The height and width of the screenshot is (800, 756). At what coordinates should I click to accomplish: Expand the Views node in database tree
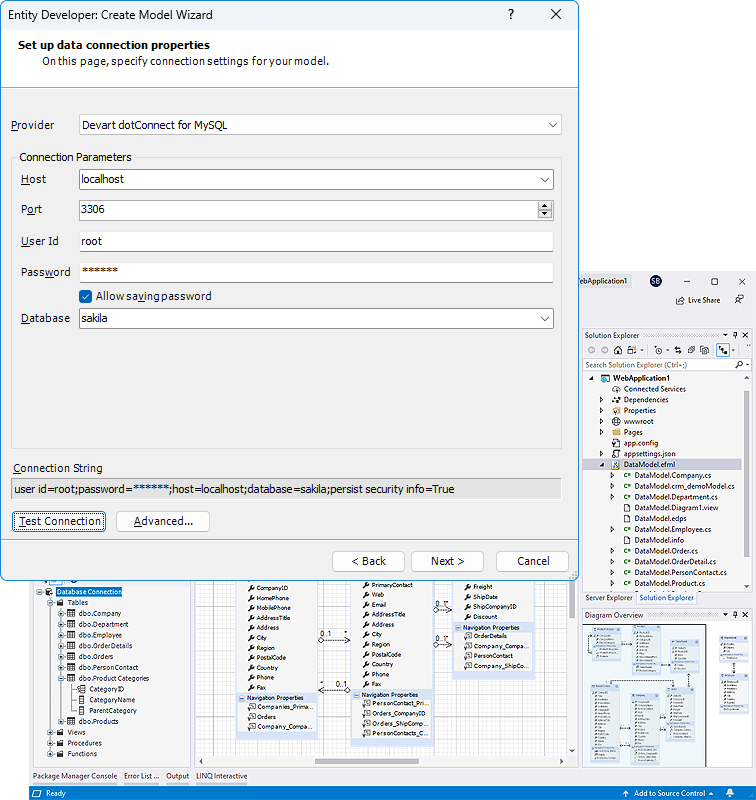[x=51, y=733]
